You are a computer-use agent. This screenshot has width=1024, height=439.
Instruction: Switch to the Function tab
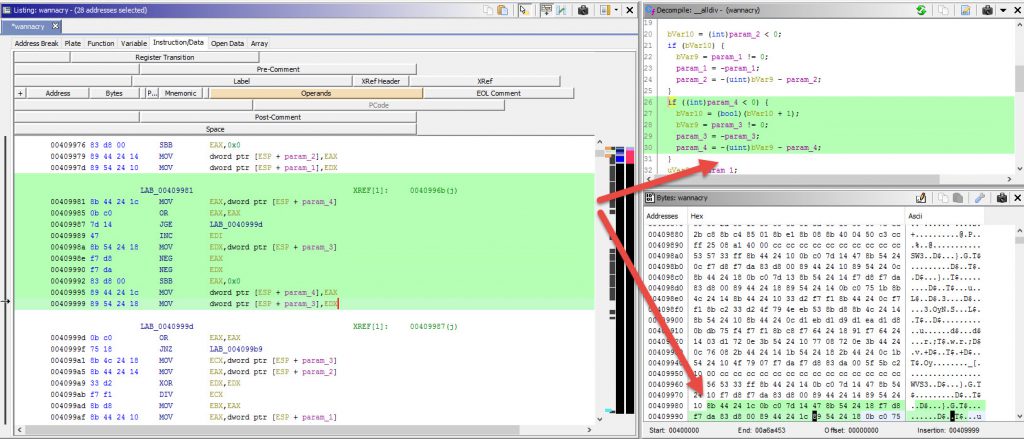(100, 44)
